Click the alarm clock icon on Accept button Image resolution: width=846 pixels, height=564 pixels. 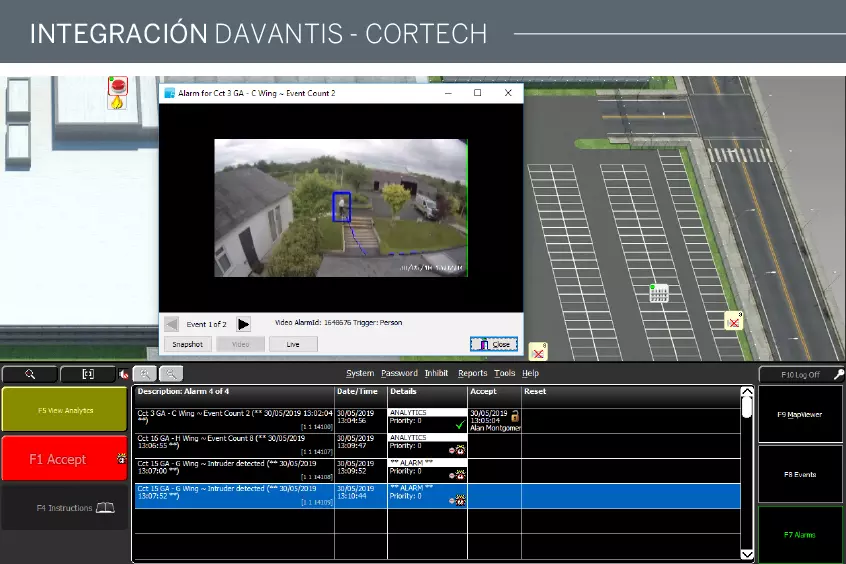(121, 459)
